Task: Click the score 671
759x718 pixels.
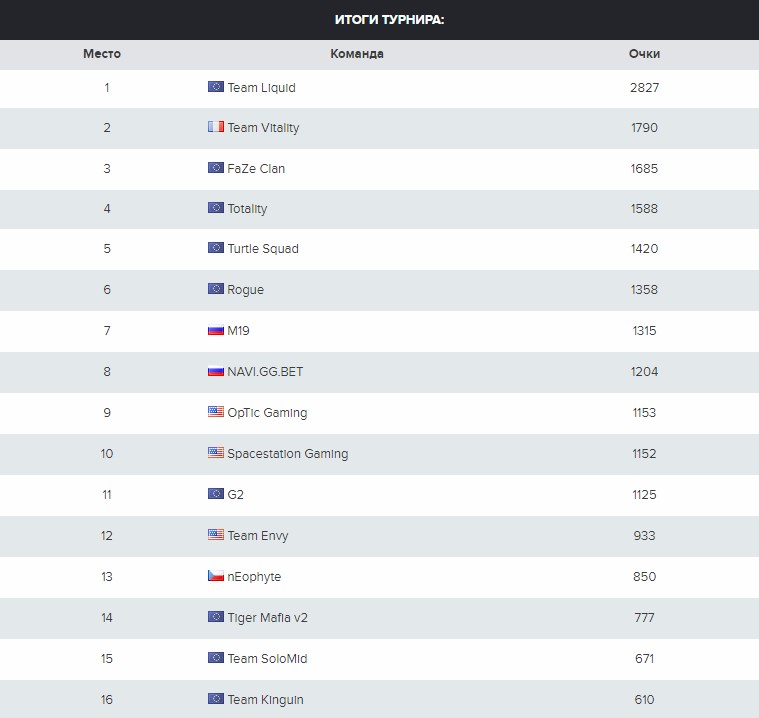Action: pos(644,658)
